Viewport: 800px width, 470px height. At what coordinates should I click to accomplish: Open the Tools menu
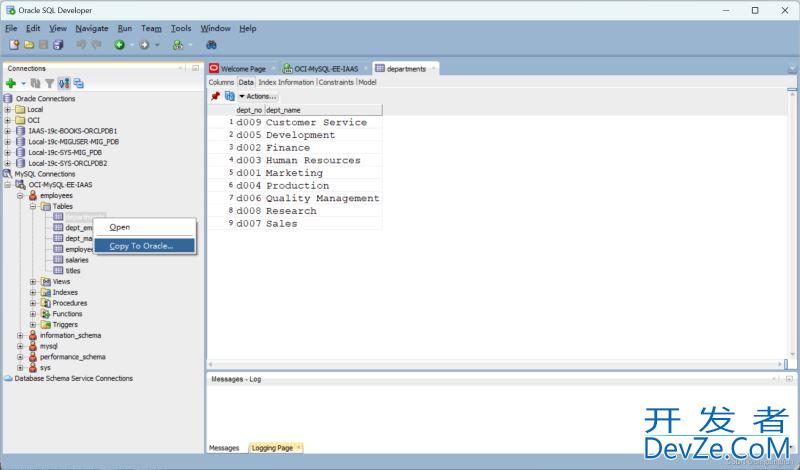click(x=181, y=29)
